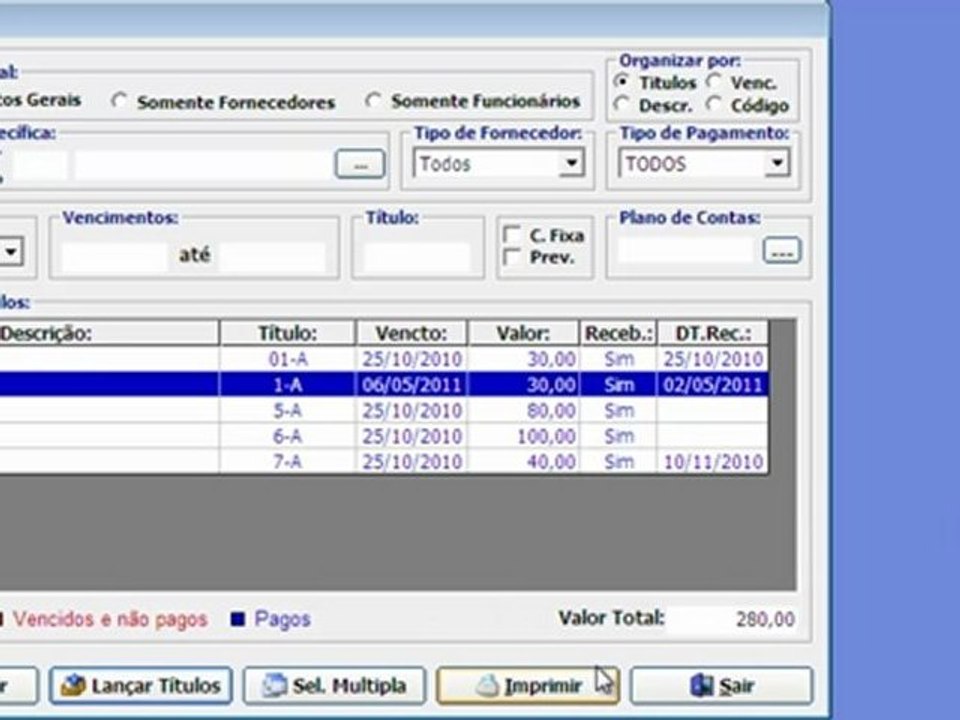Screen dimensions: 960x720
Task: Click the Imprimir print button
Action: point(527,685)
